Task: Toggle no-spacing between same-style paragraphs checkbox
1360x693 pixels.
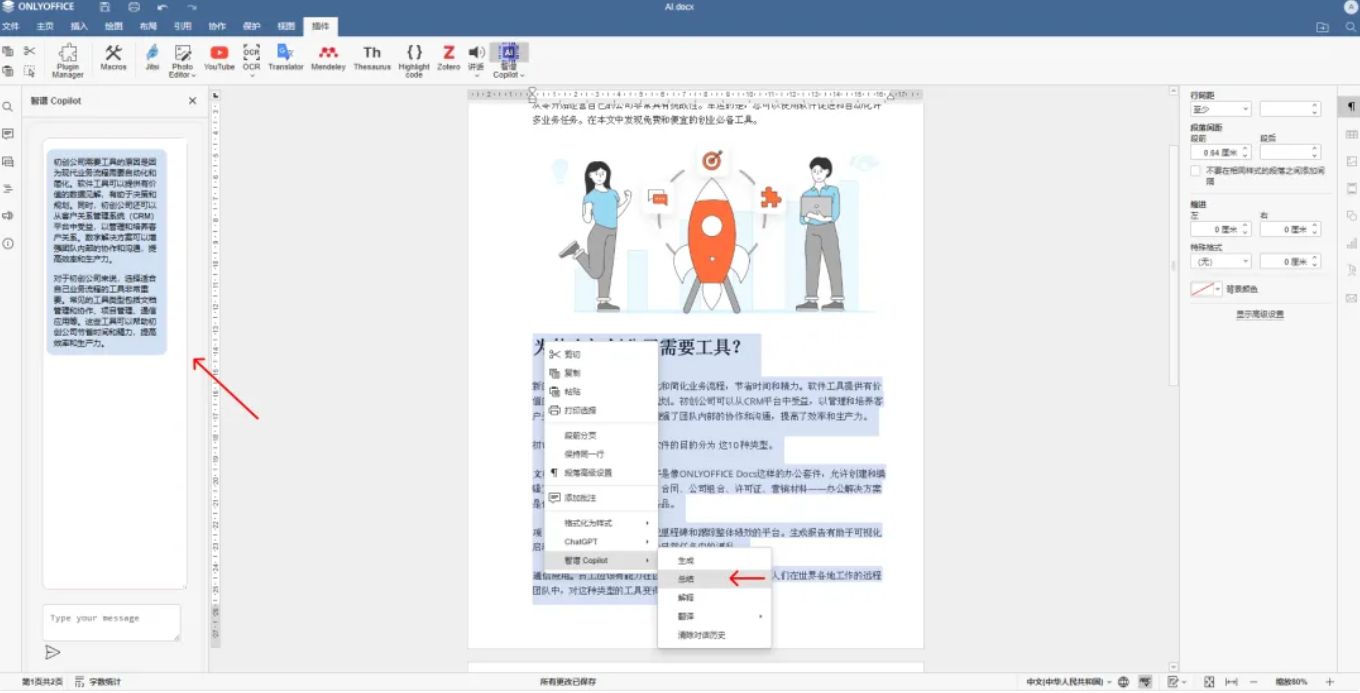Action: (1195, 171)
